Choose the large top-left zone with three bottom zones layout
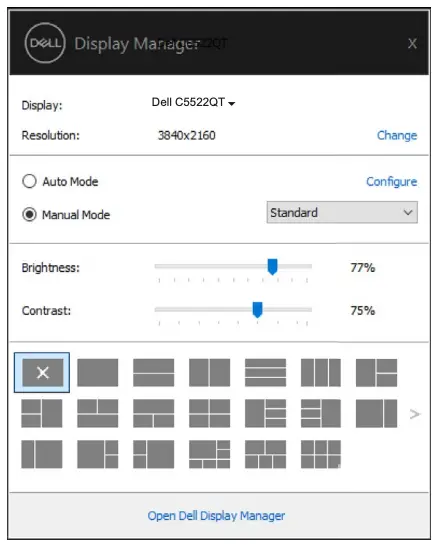Screen dimensions: 438x545 209,454
